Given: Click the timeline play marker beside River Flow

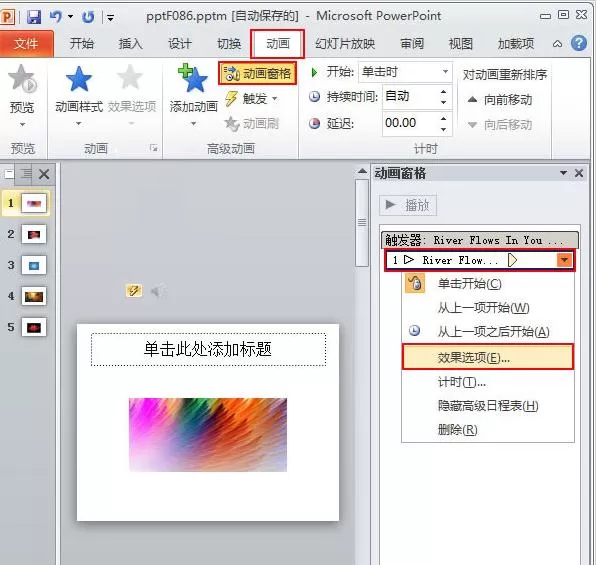Looking at the screenshot, I should (x=512, y=260).
